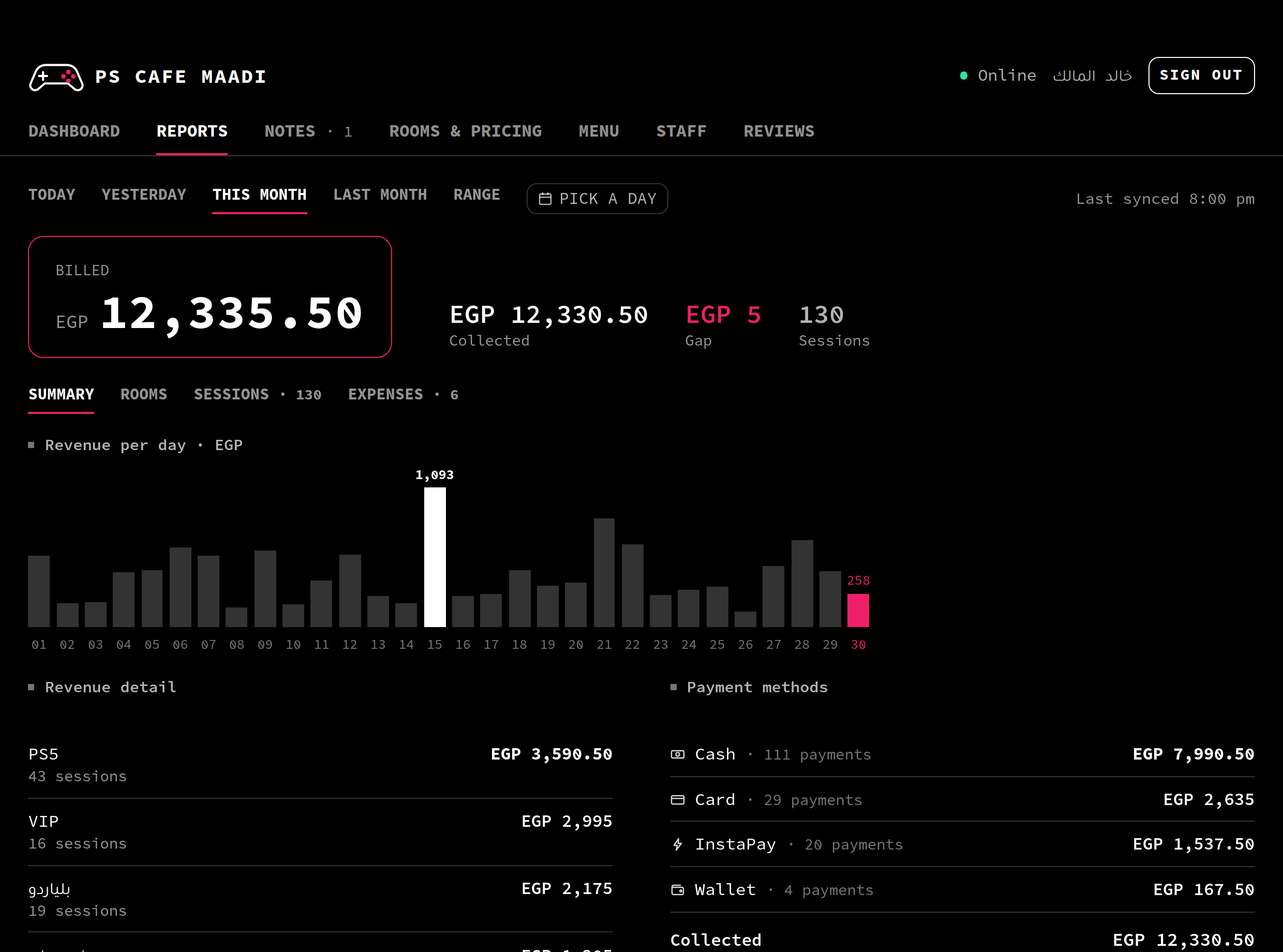Click the Cash EGP 7,990.50 amount
This screenshot has height=952, width=1283.
coord(1193,754)
